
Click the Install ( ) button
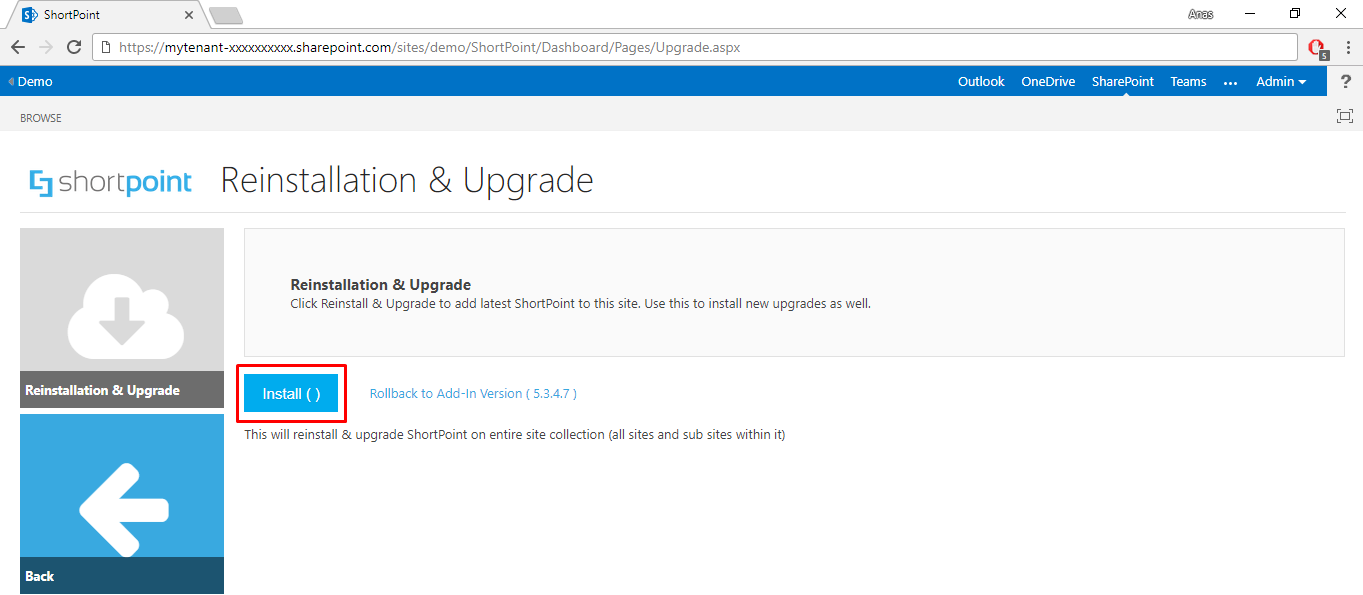[x=291, y=394]
